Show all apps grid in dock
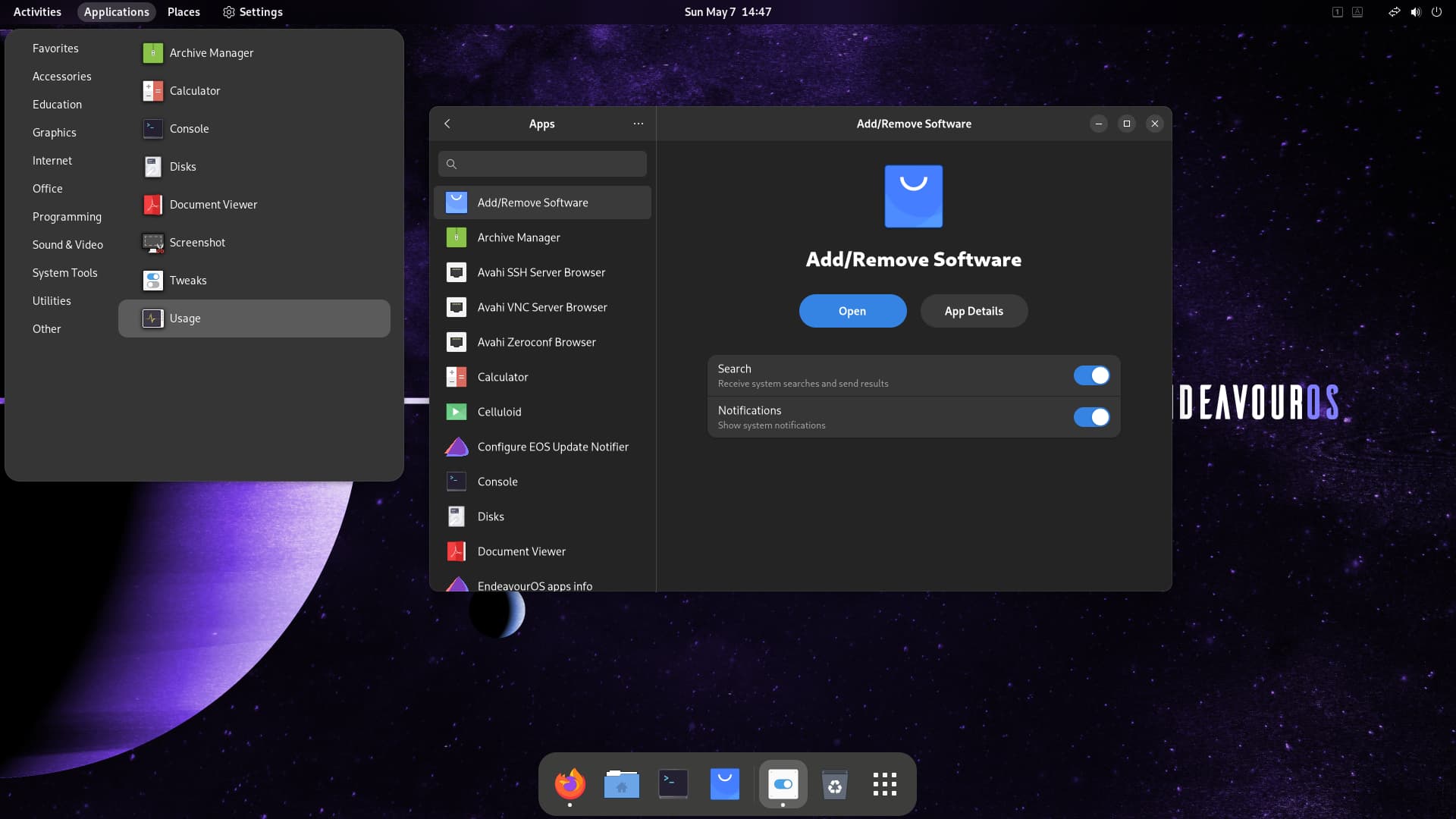The height and width of the screenshot is (819, 1456). coord(884,784)
